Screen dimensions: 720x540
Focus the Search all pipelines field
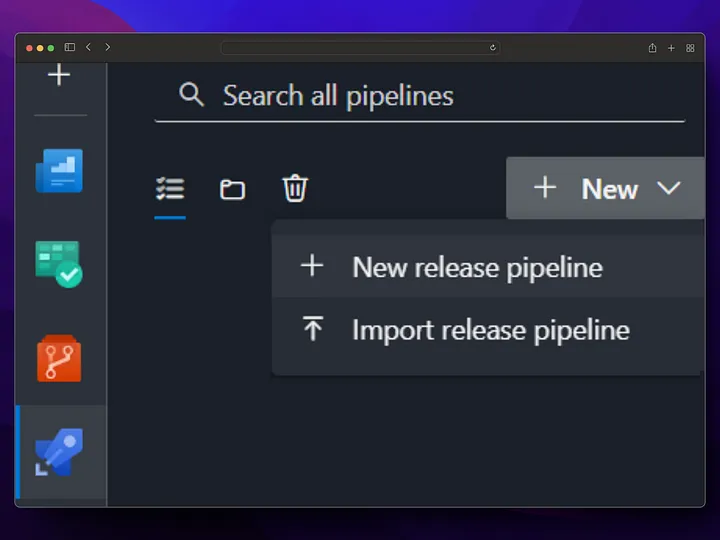point(420,96)
